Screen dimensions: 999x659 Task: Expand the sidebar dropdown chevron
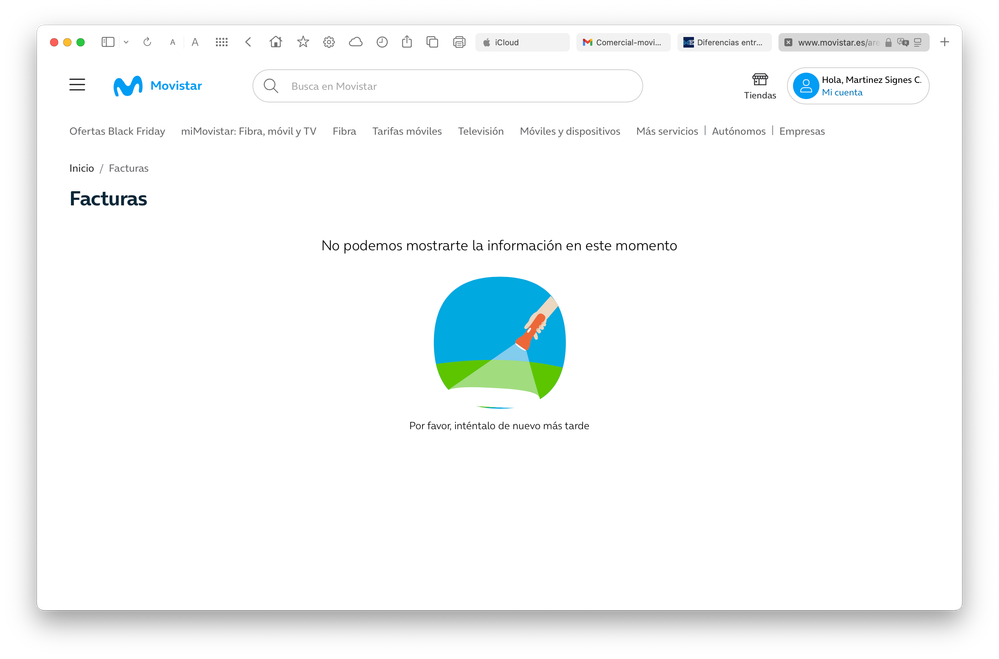tap(126, 42)
